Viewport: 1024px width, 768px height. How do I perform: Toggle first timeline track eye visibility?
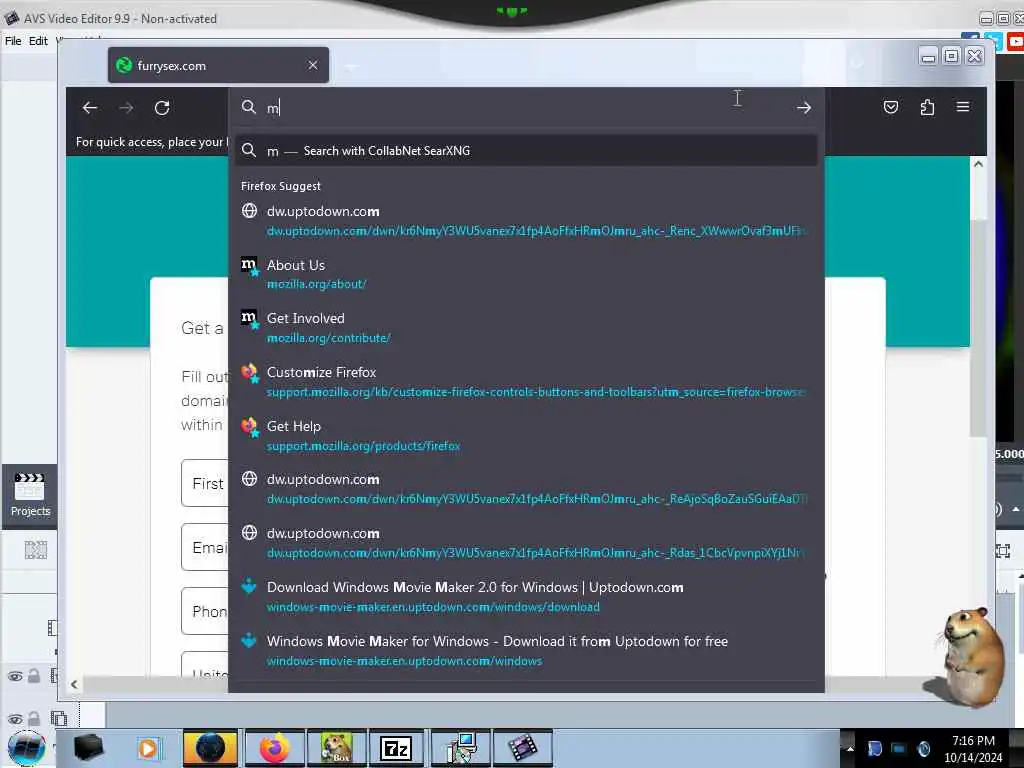pos(15,677)
